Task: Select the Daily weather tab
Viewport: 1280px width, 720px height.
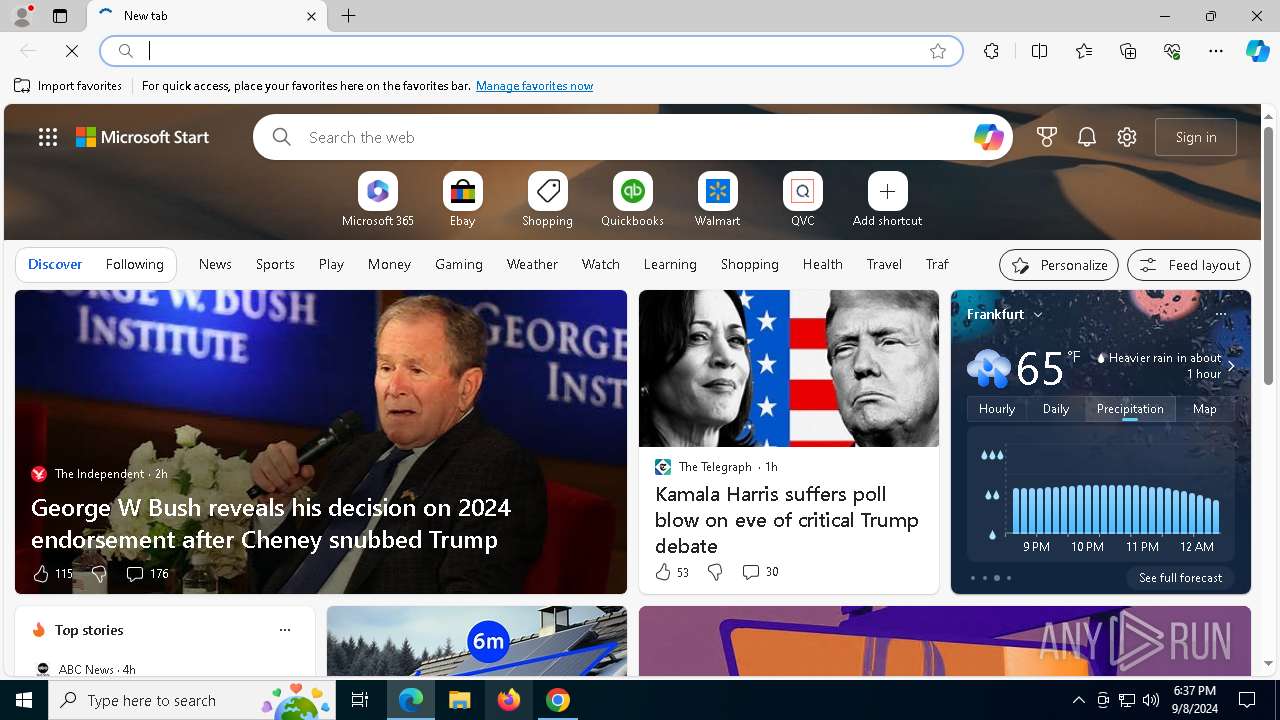Action: click(1056, 409)
